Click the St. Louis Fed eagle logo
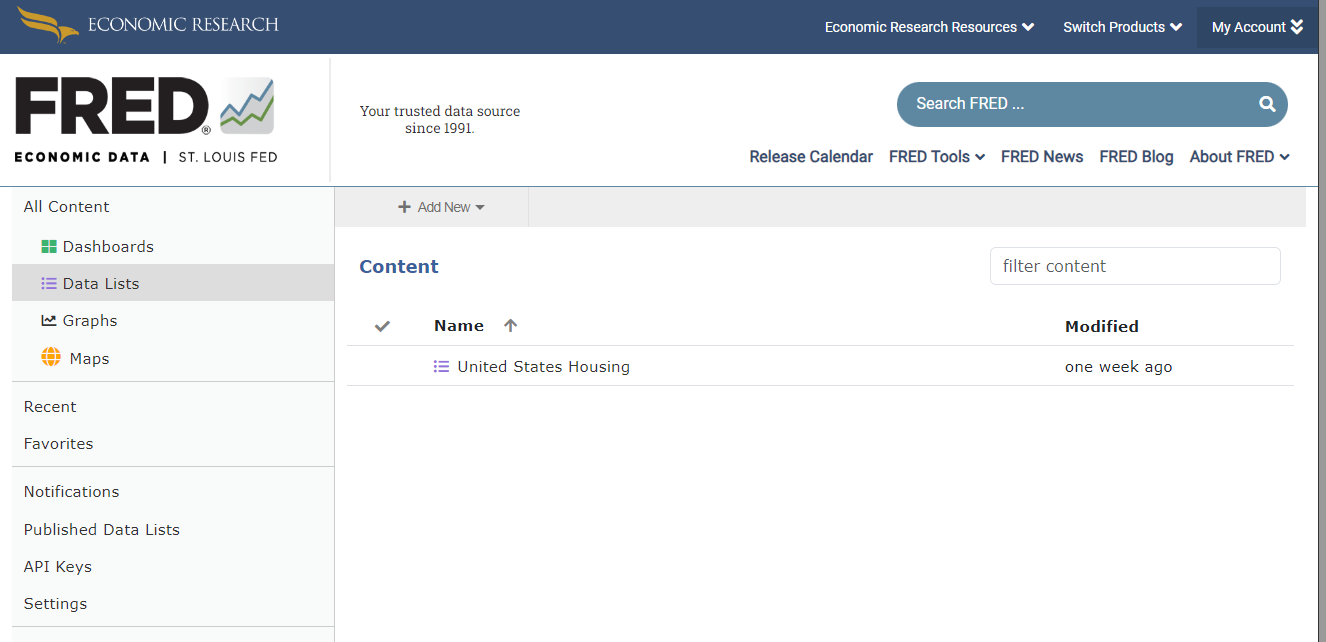1326x642 pixels. tap(48, 25)
